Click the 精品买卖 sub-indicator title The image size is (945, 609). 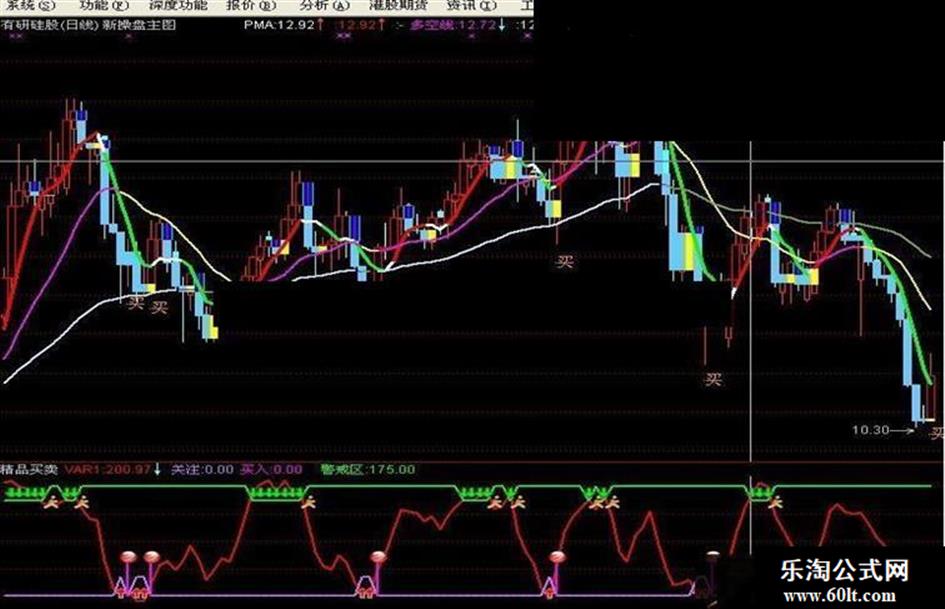click(x=29, y=469)
